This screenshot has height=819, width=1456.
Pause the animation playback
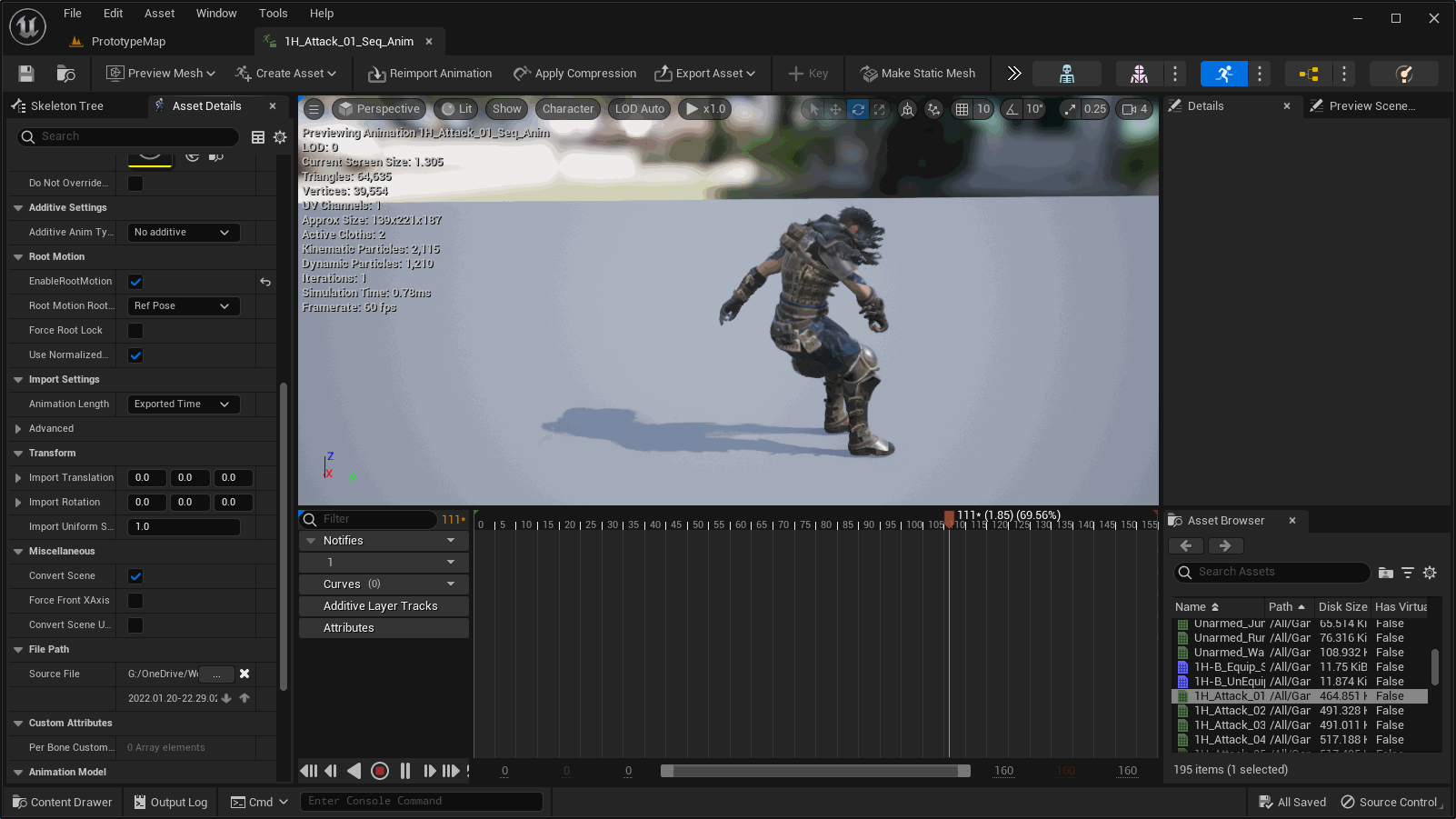tap(405, 771)
